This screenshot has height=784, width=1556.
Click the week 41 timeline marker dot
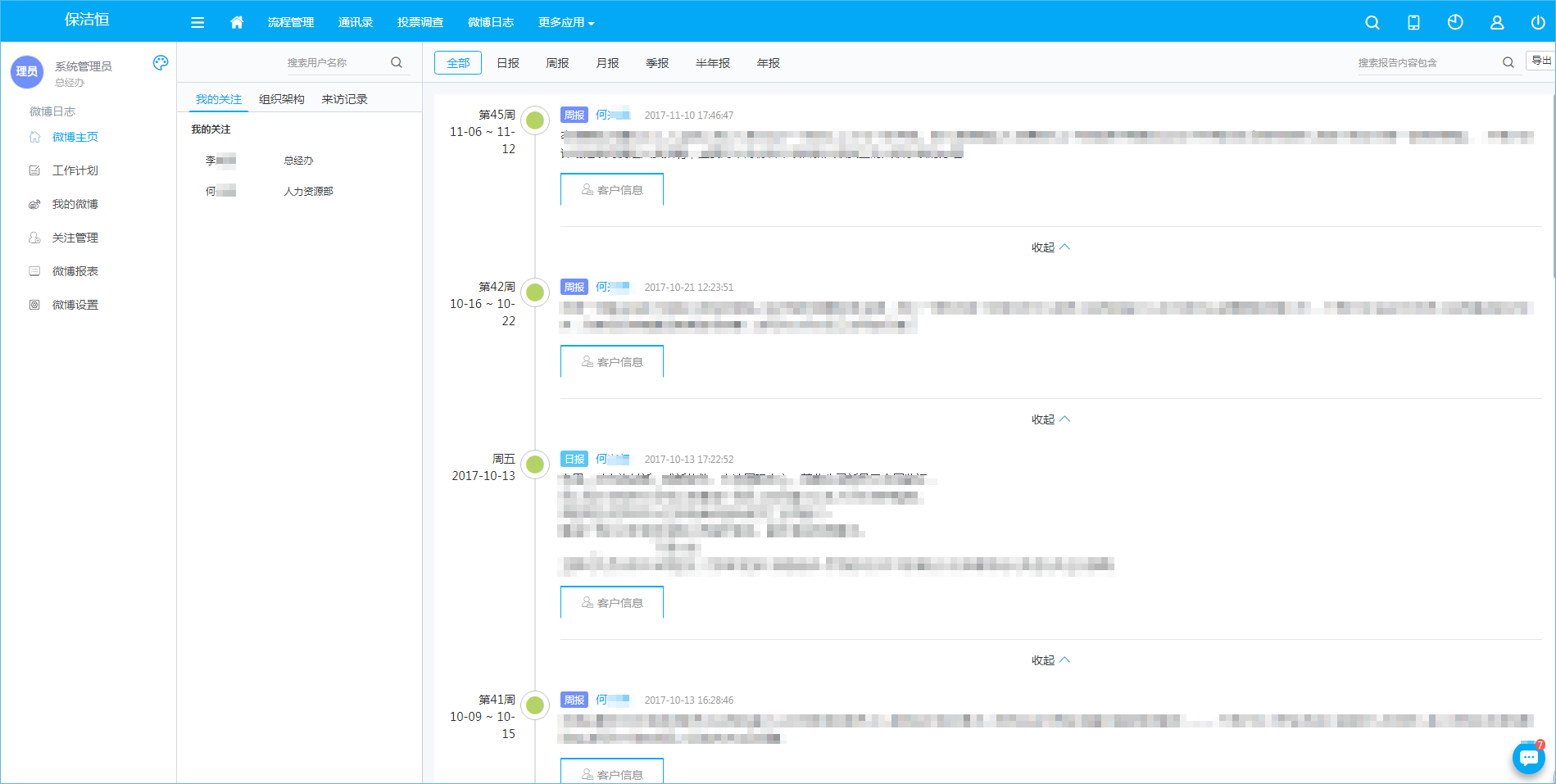tap(535, 705)
